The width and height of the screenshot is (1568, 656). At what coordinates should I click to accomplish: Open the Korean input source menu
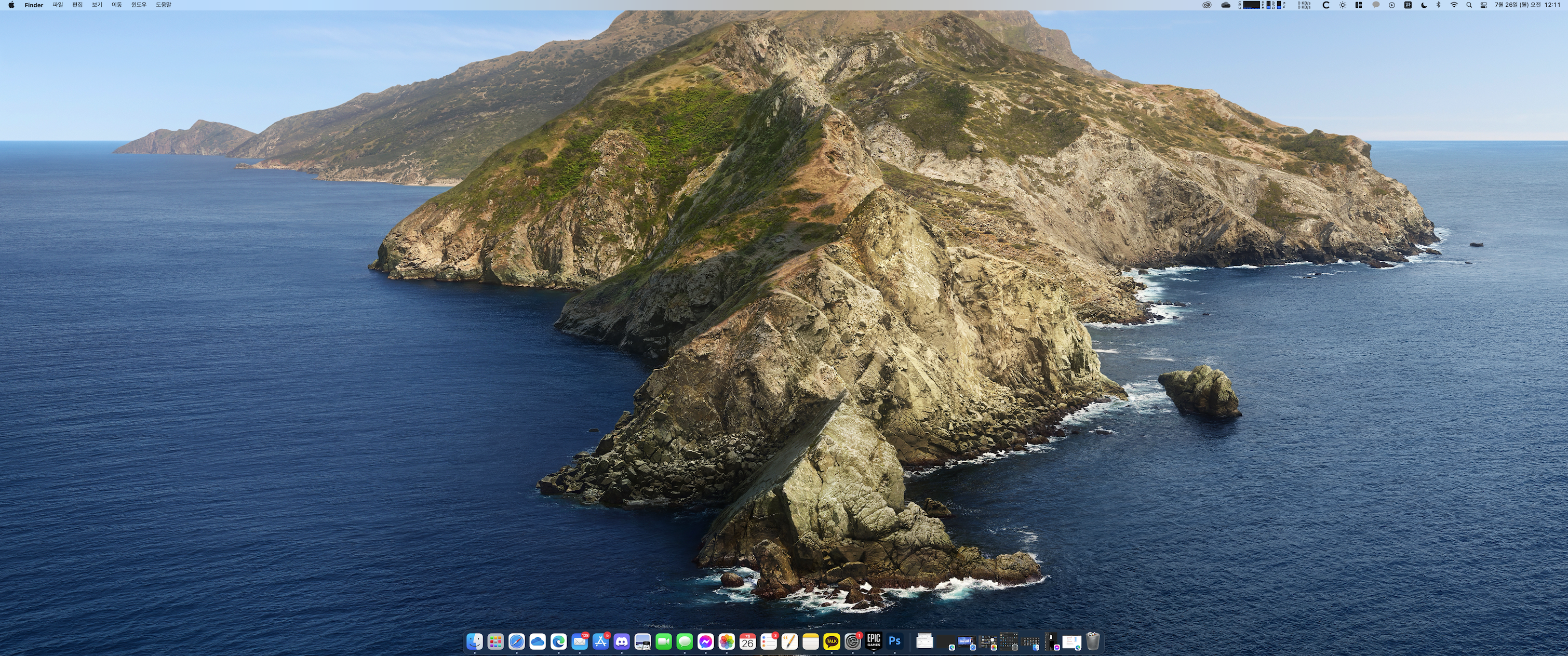(x=1408, y=5)
